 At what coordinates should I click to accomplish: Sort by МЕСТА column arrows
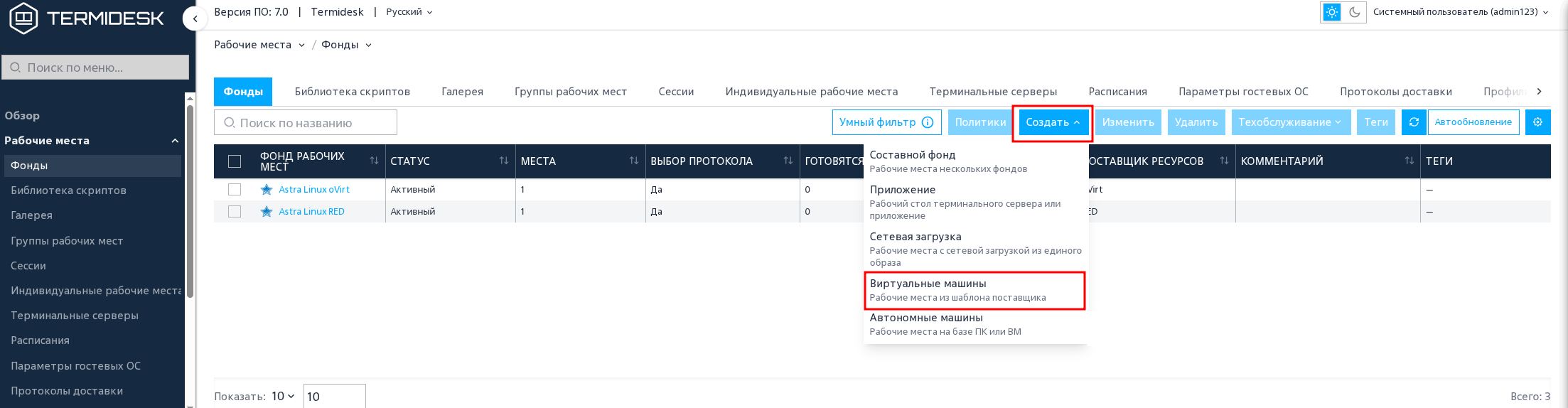tap(634, 161)
